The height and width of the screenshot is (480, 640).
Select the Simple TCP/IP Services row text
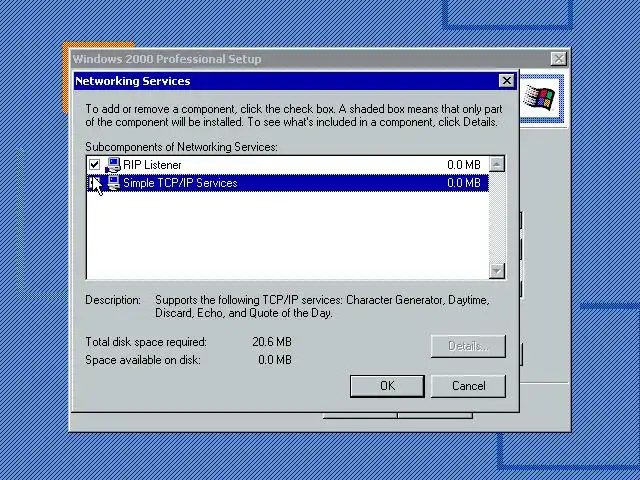180,183
